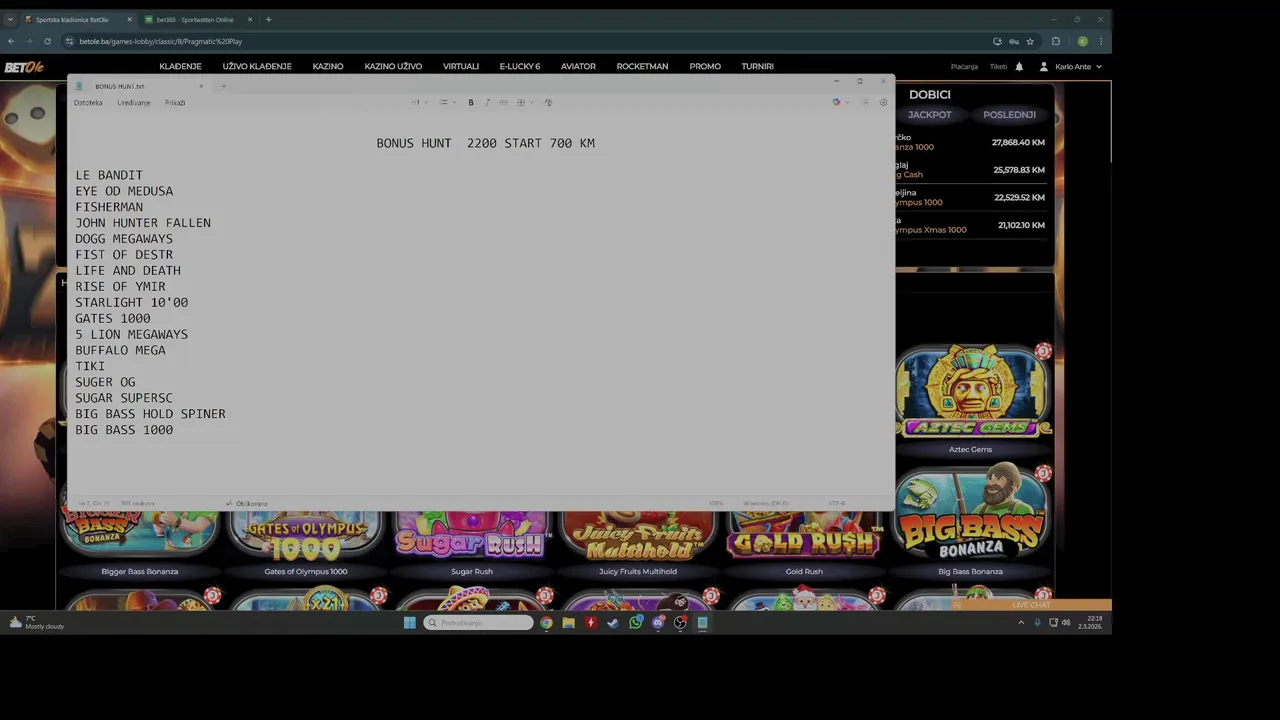
Task: Open BetOle notifications bell
Action: [1019, 67]
